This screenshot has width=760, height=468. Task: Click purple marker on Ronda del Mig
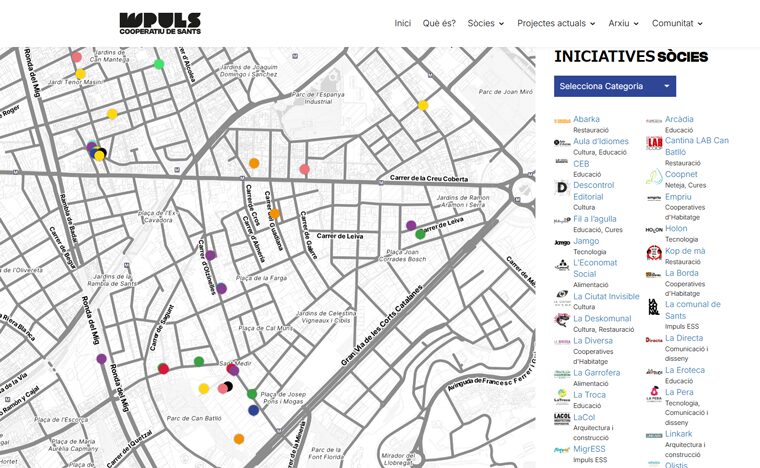tap(101, 359)
